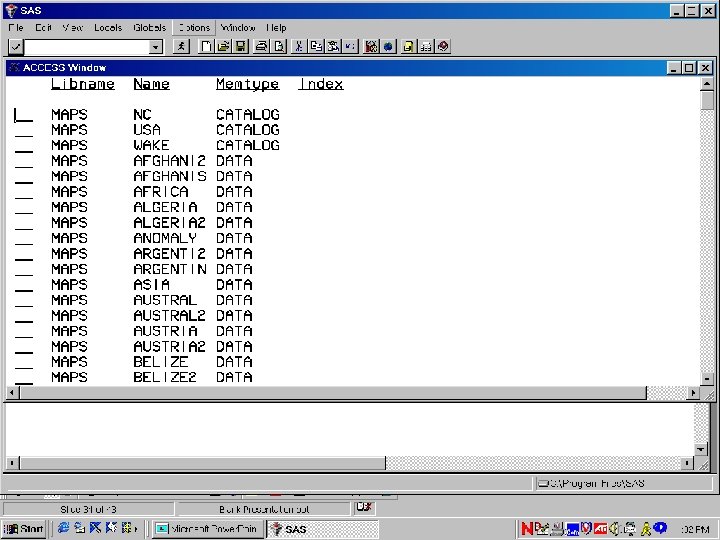
Task: Open the Globals menu
Action: [150, 28]
